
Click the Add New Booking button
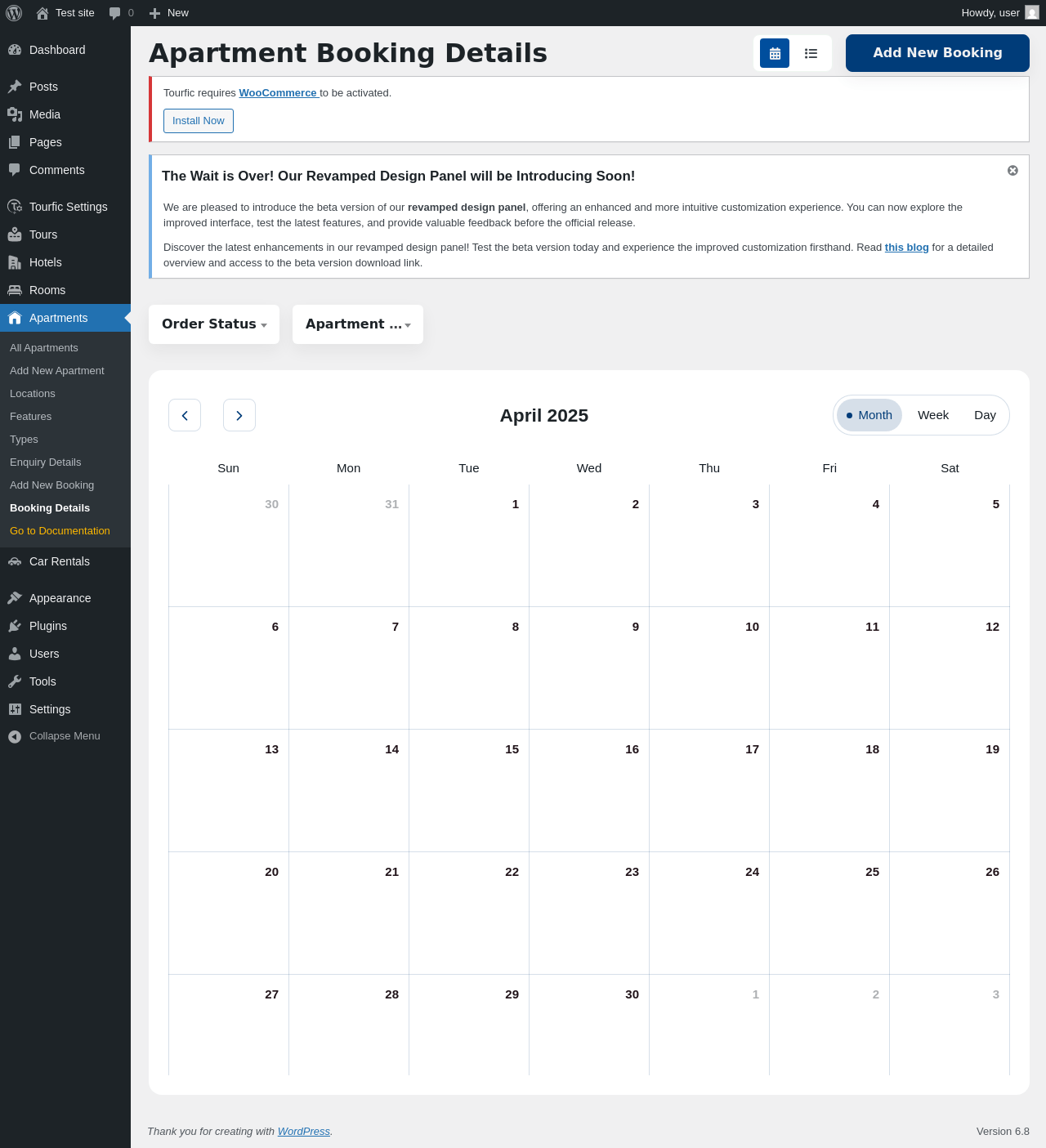(937, 53)
